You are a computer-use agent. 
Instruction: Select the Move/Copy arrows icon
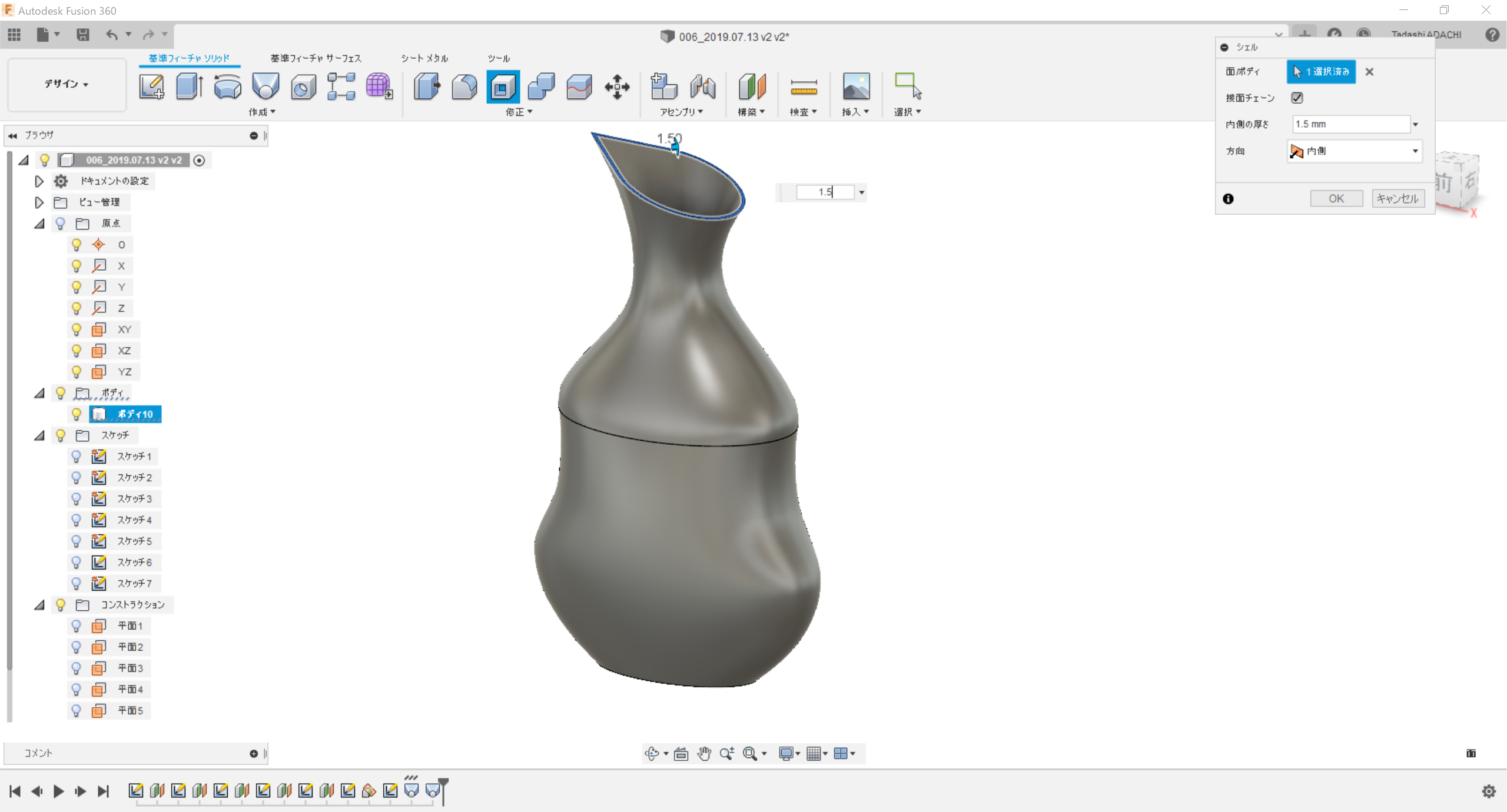click(617, 87)
